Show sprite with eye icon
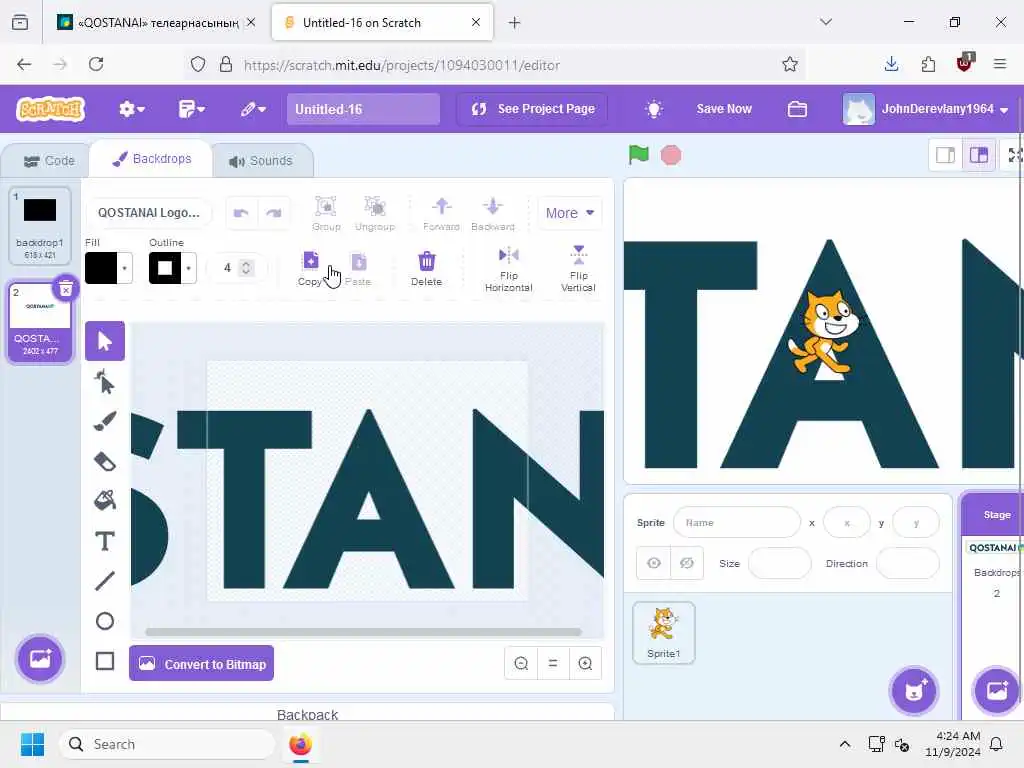Image resolution: width=1024 pixels, height=768 pixels. point(654,563)
